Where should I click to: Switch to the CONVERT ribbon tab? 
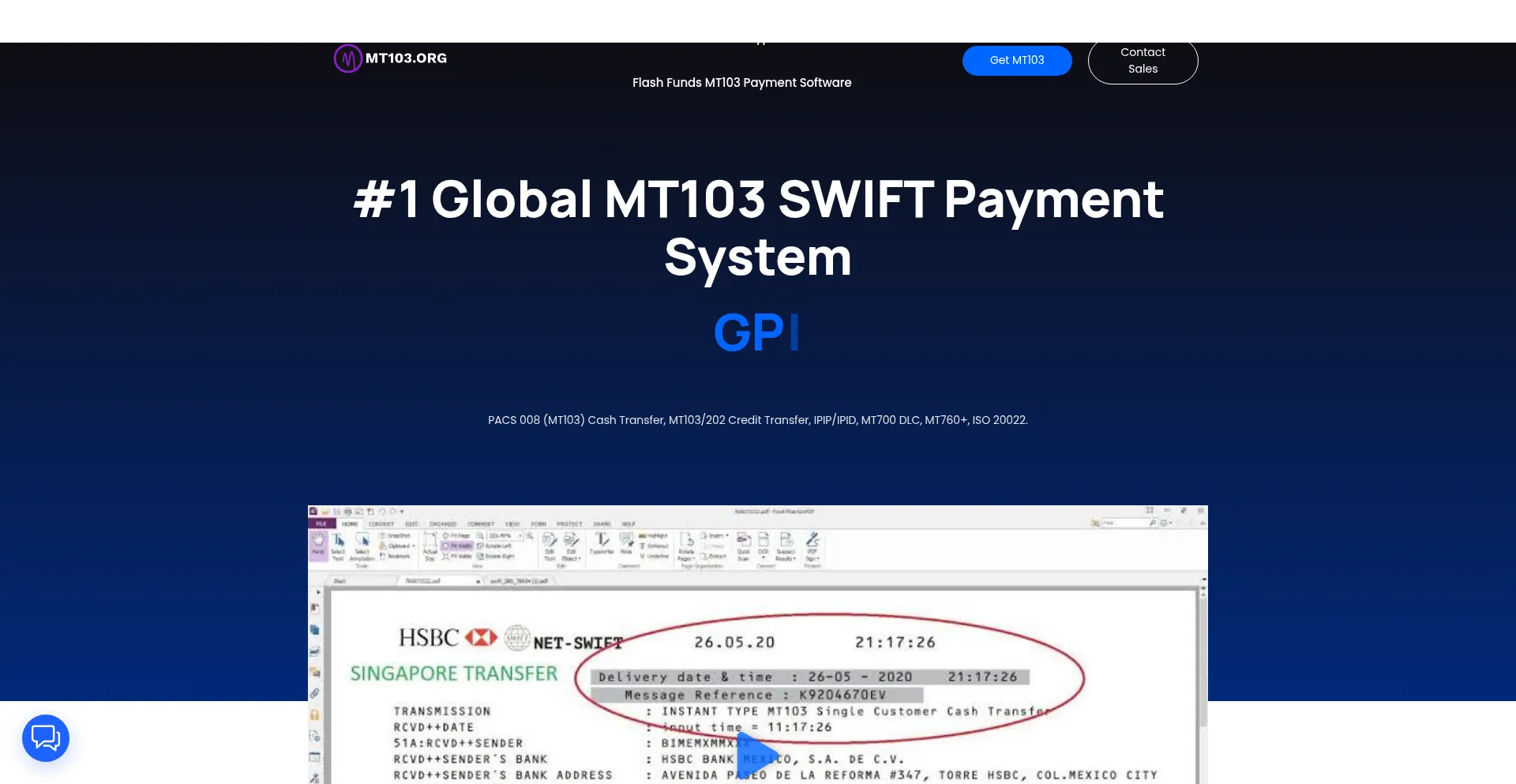381,523
